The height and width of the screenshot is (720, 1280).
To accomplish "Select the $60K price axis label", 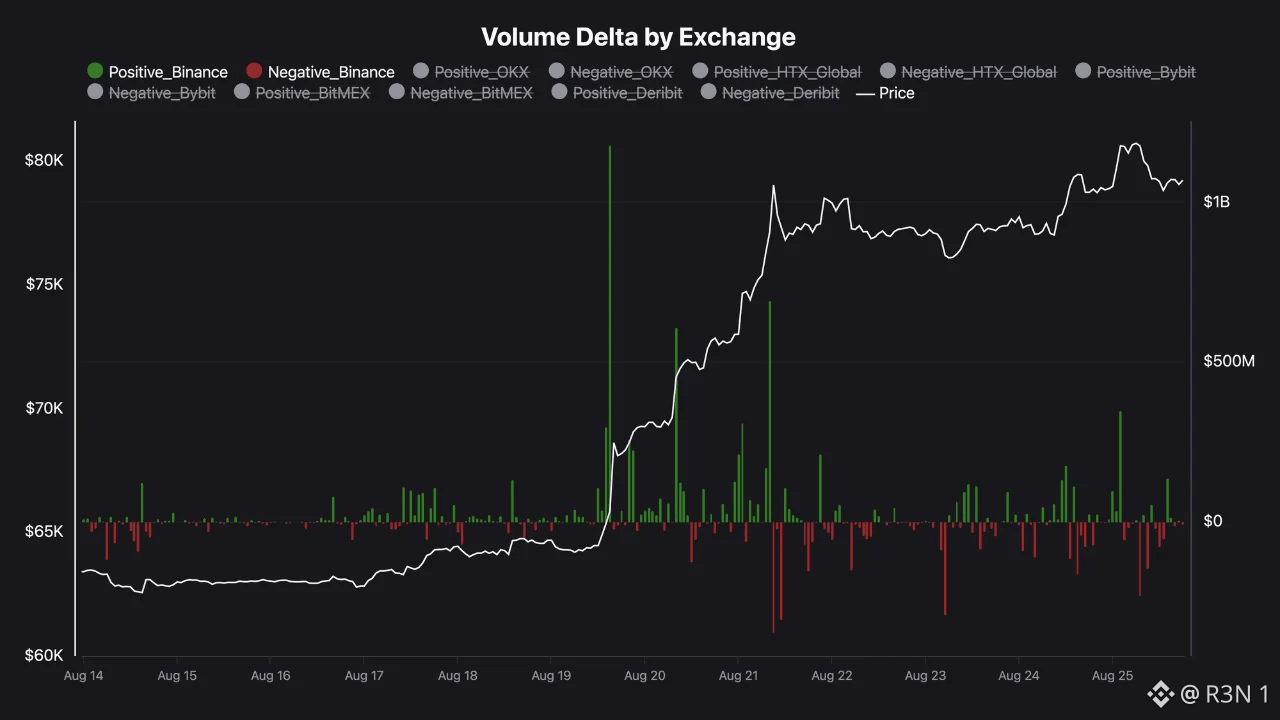I will pyautogui.click(x=44, y=655).
